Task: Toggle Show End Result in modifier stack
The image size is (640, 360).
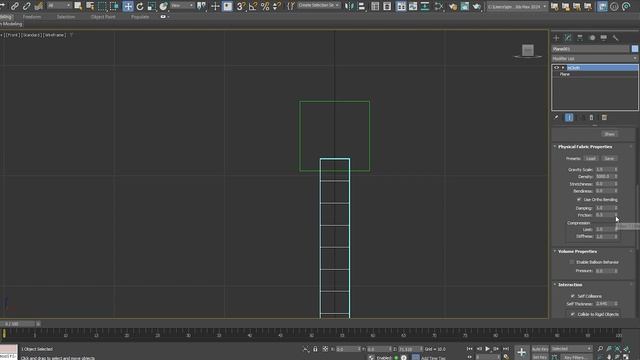Action: point(569,118)
